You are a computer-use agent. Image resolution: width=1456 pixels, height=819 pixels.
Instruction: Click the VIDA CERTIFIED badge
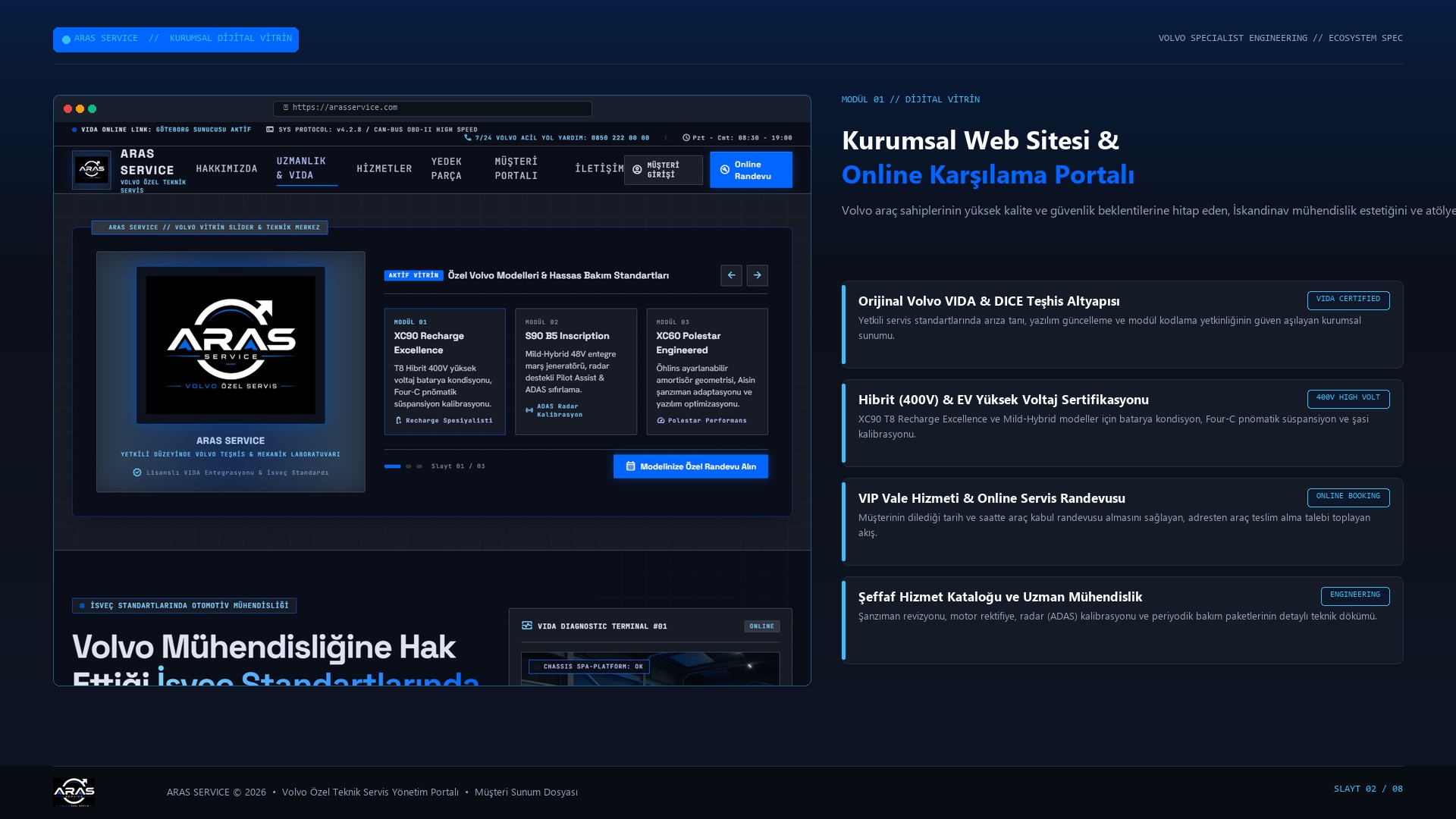tap(1348, 300)
